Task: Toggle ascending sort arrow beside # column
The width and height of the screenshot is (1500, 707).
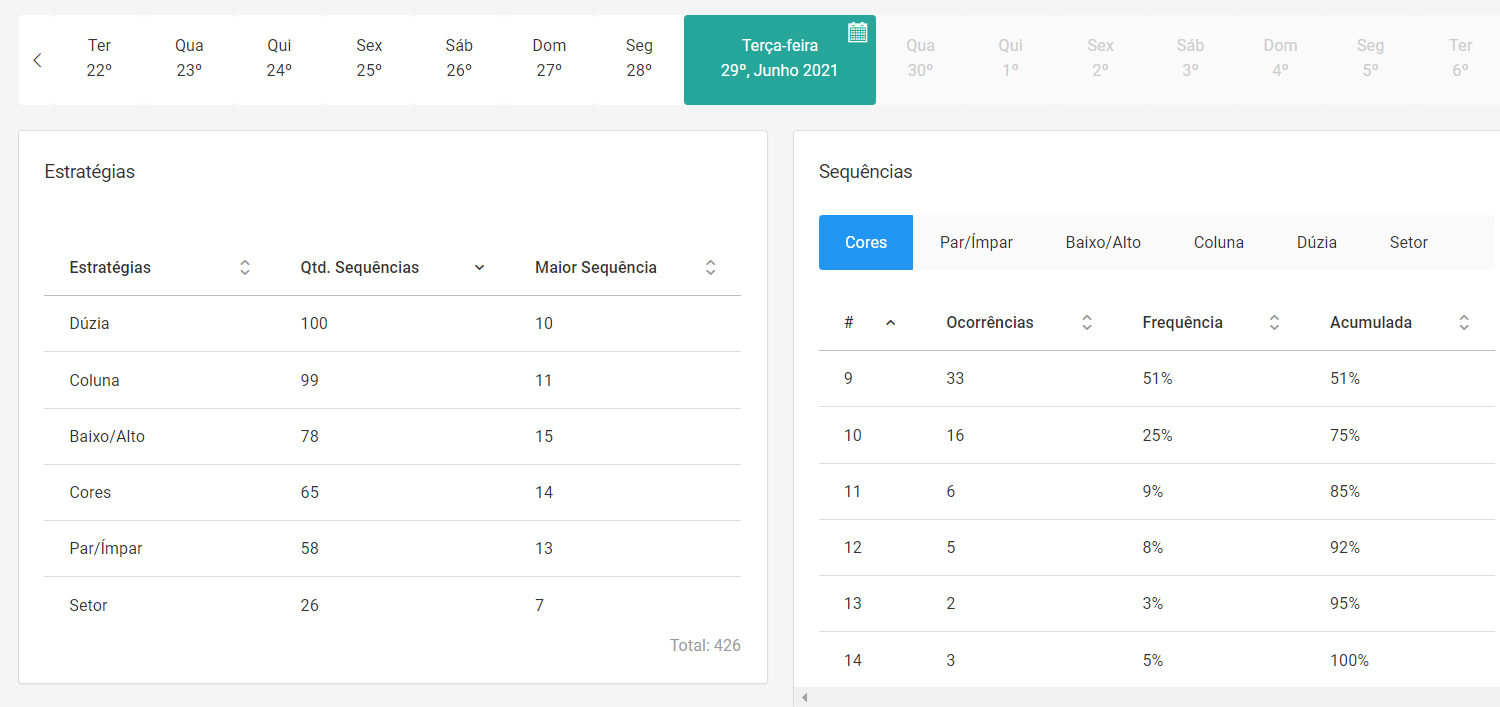Action: click(x=890, y=323)
